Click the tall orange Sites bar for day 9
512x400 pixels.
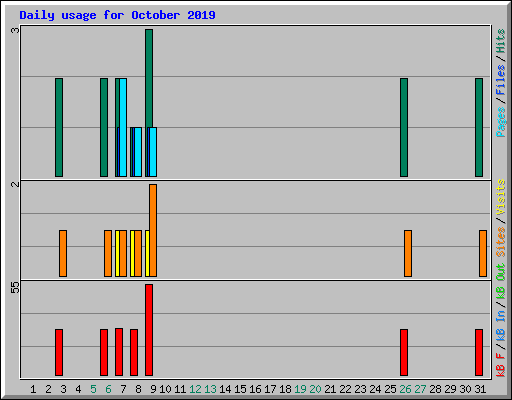pyautogui.click(x=153, y=230)
